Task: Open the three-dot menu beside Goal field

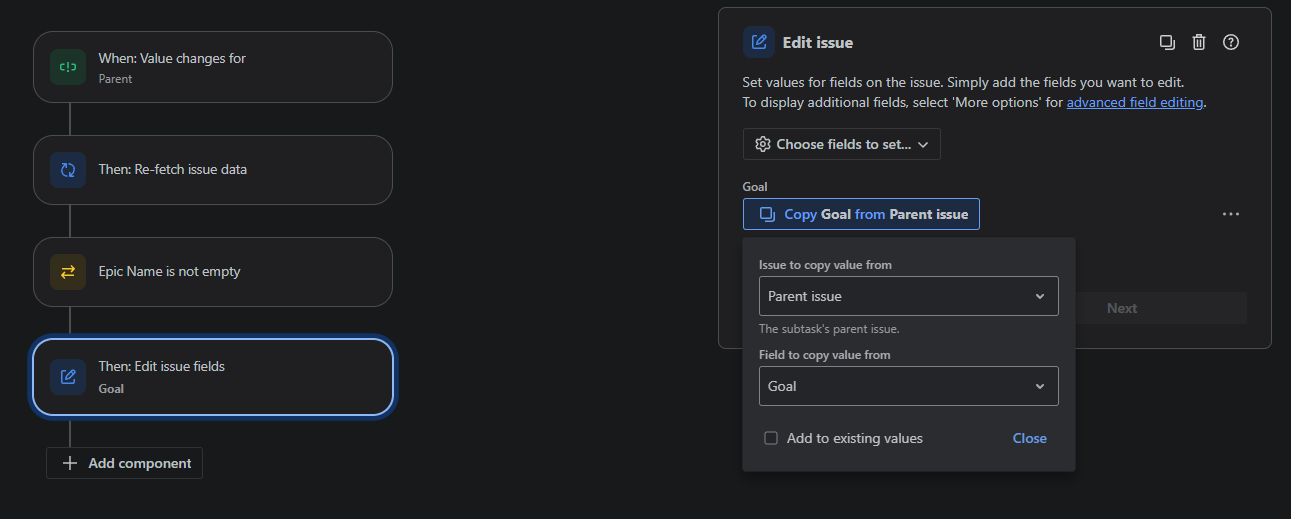Action: coord(1231,214)
